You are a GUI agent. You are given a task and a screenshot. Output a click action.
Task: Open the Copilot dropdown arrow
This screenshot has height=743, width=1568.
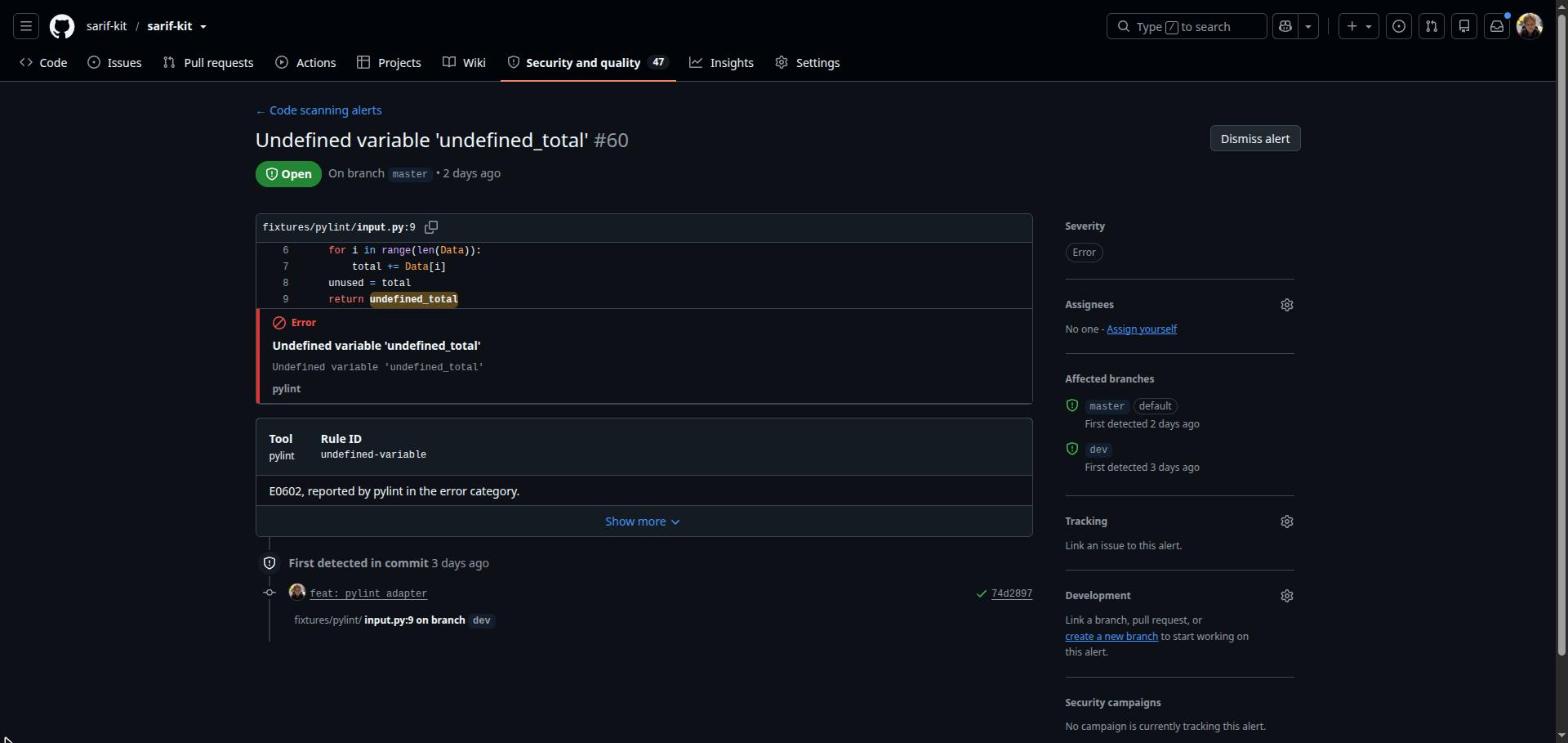click(1308, 26)
